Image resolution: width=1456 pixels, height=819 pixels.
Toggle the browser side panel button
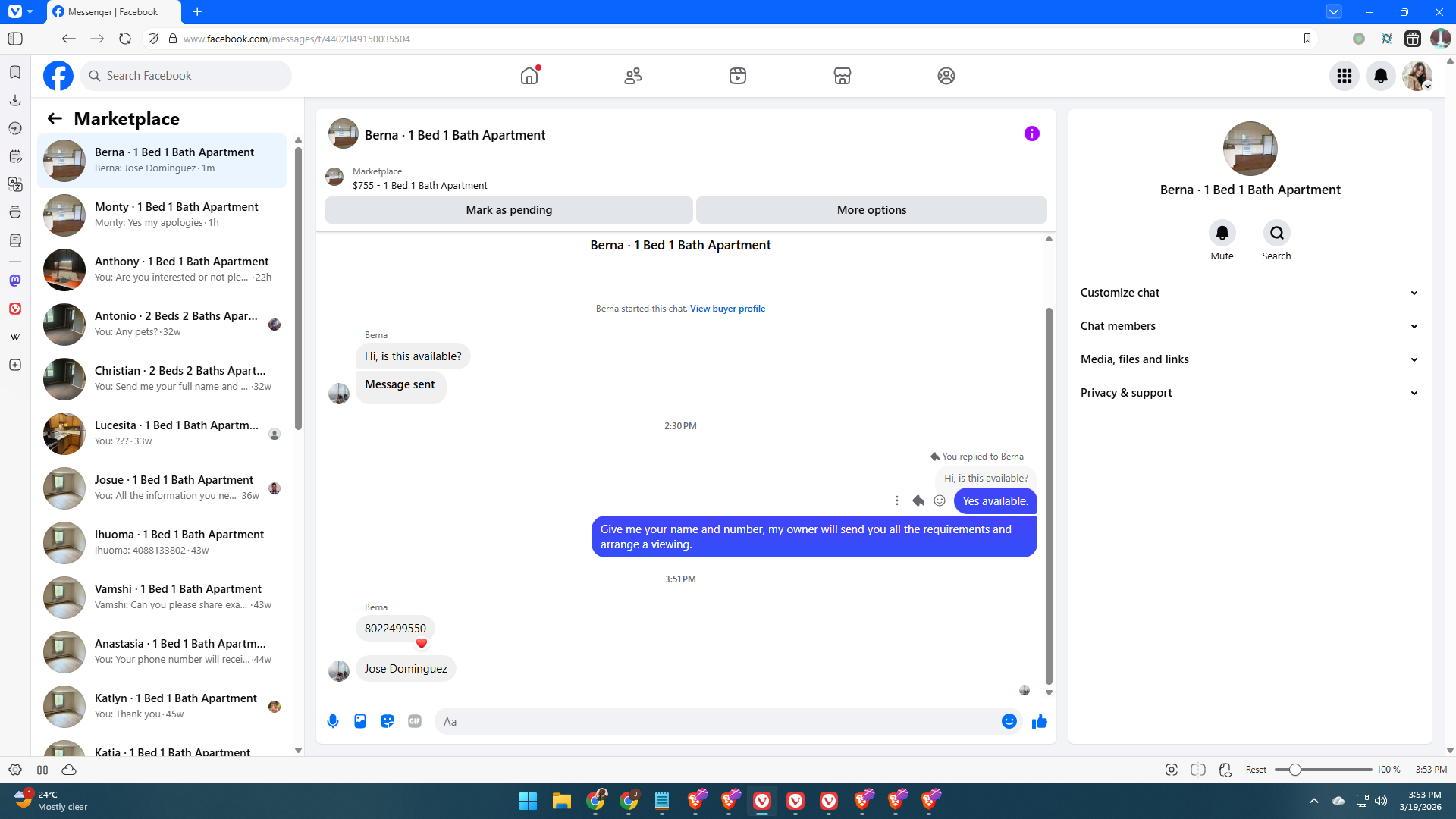pos(15,39)
